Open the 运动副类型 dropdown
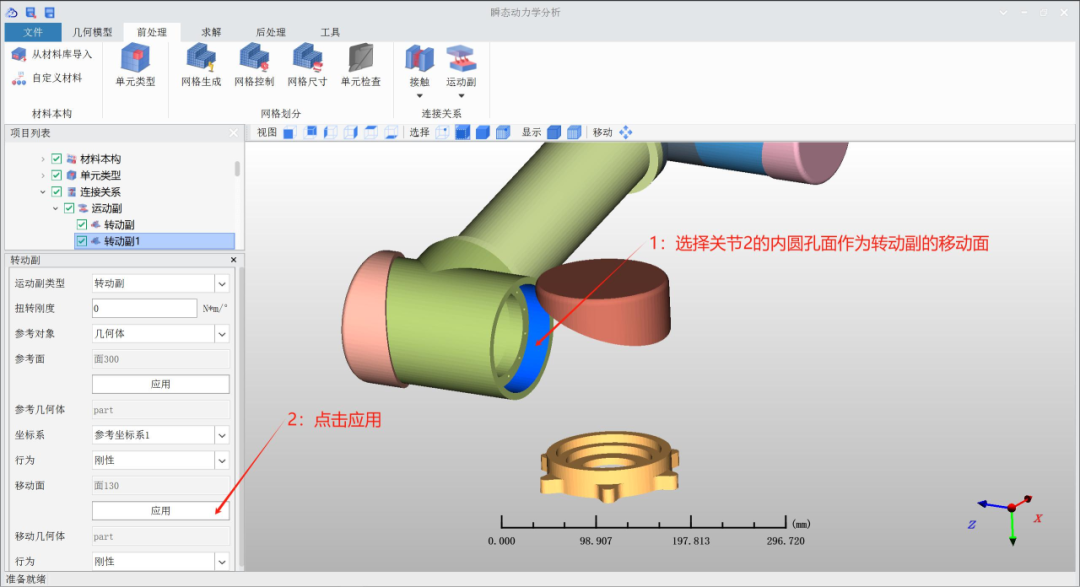Viewport: 1080px width, 587px height. coord(222,283)
